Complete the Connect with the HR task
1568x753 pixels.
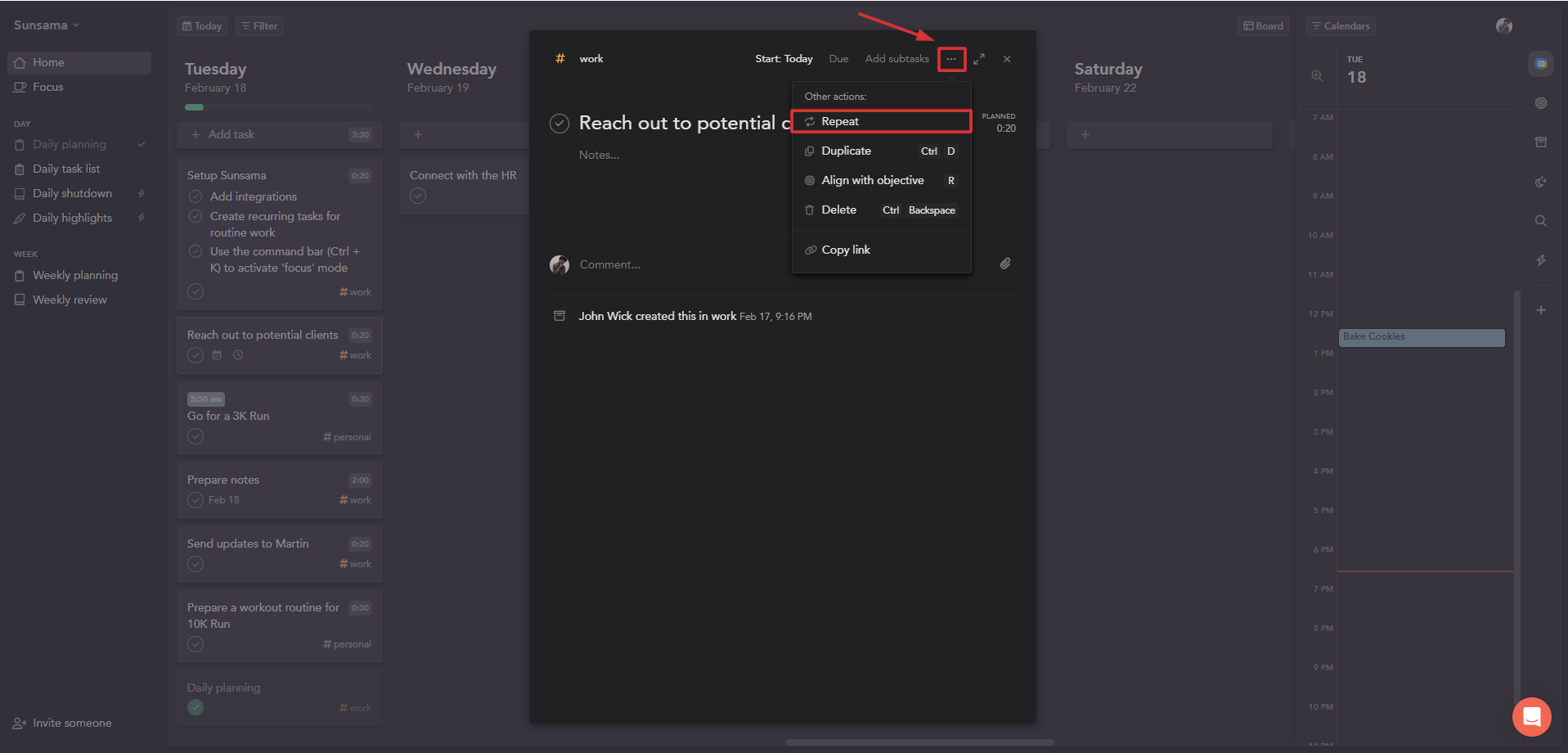418,196
